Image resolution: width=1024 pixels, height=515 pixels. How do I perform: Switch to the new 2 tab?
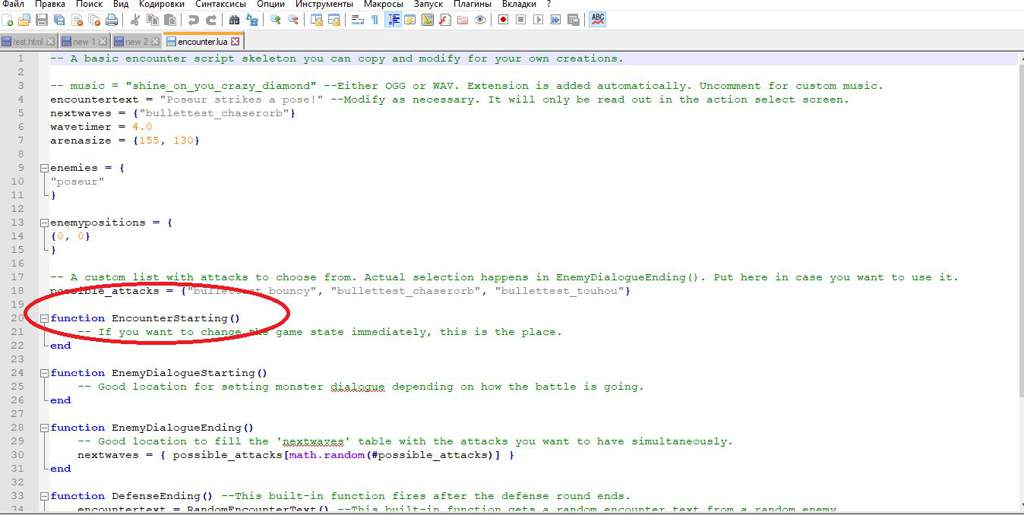(x=137, y=42)
